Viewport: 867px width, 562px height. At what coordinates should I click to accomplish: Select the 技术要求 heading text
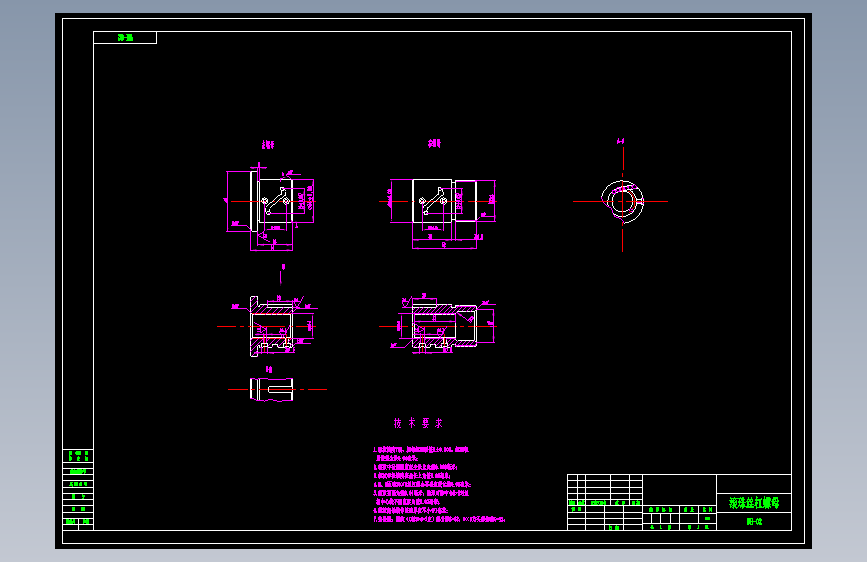tap(418, 423)
